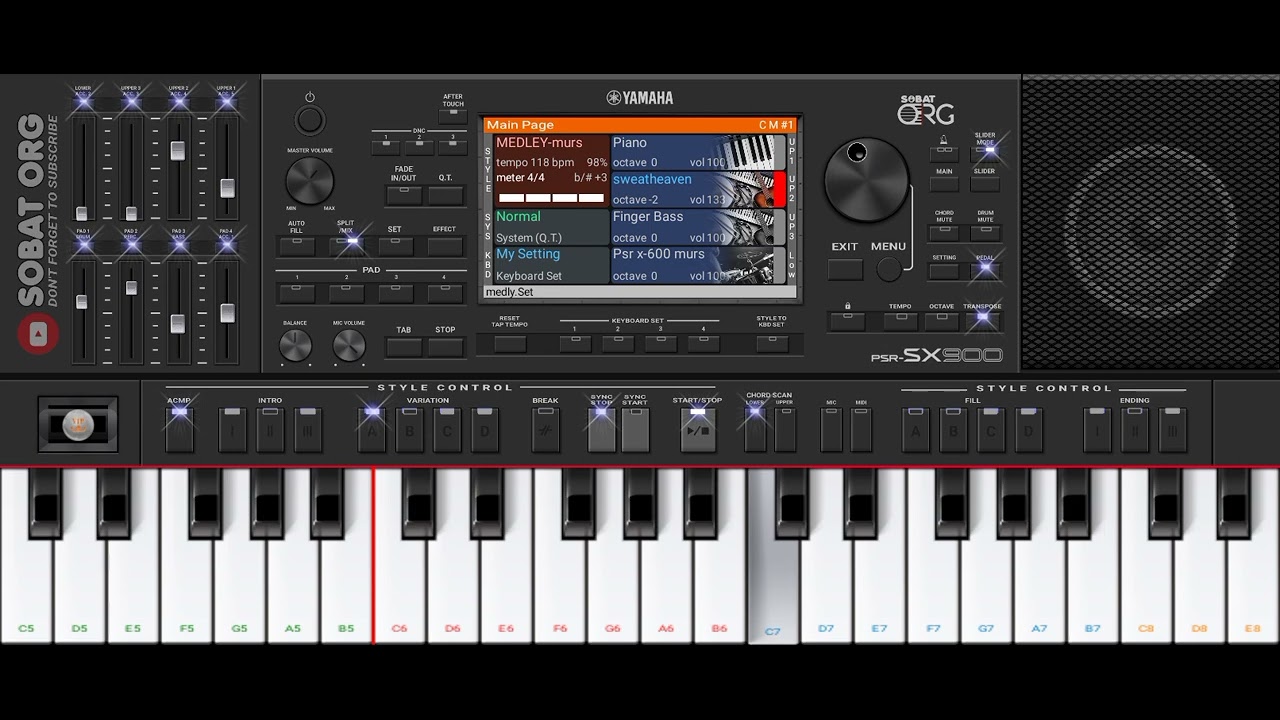The height and width of the screenshot is (720, 1280).
Task: Toggle the Pedal button
Action: pyautogui.click(x=985, y=271)
